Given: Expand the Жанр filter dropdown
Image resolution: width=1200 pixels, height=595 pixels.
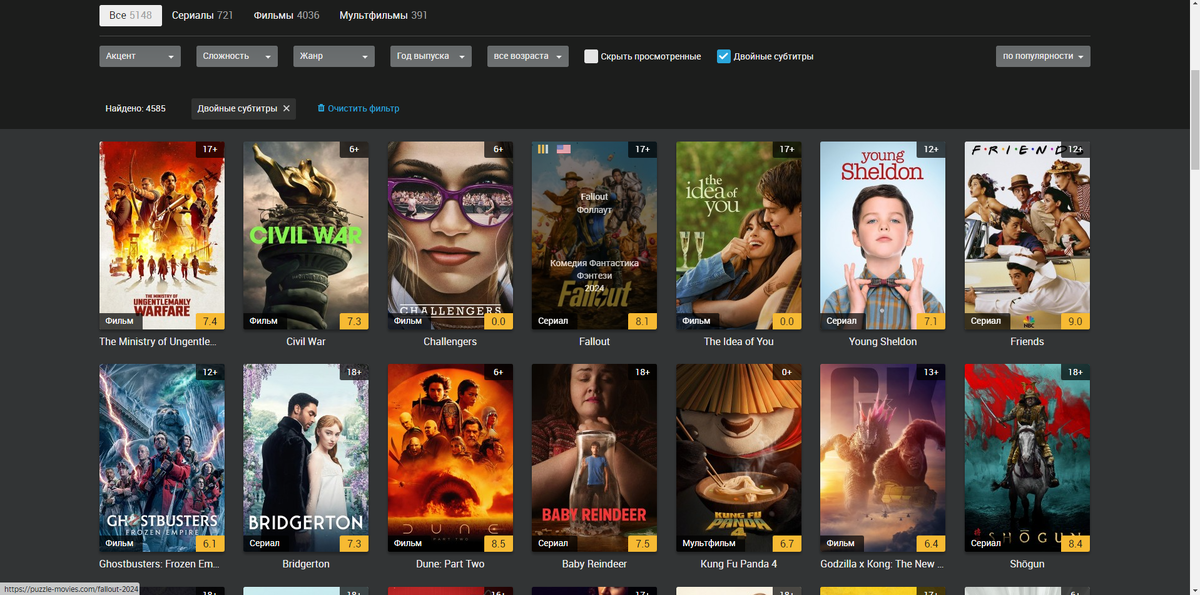Looking at the screenshot, I should coord(334,56).
